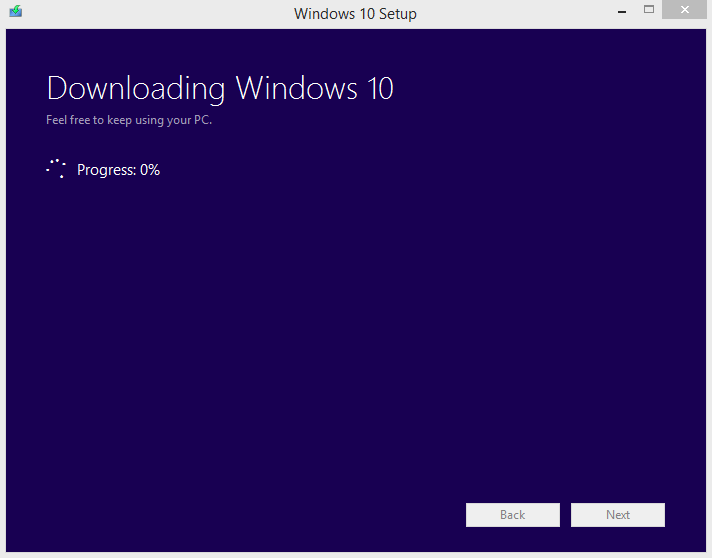Maximize the Windows 10 Setup window
Image resolution: width=712 pixels, height=558 pixels.
click(649, 9)
